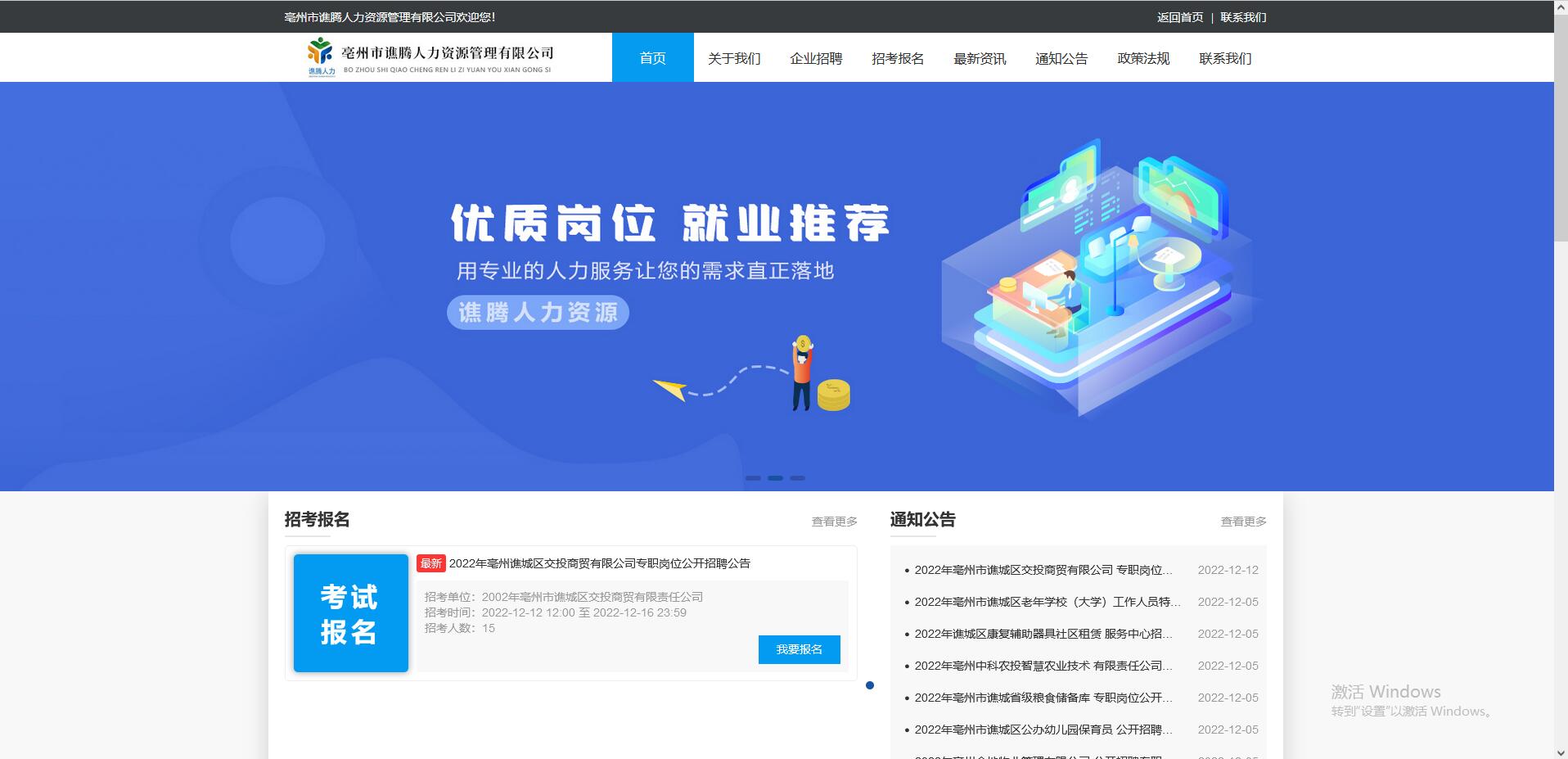Click the blue 考试报名 tile

click(x=350, y=612)
